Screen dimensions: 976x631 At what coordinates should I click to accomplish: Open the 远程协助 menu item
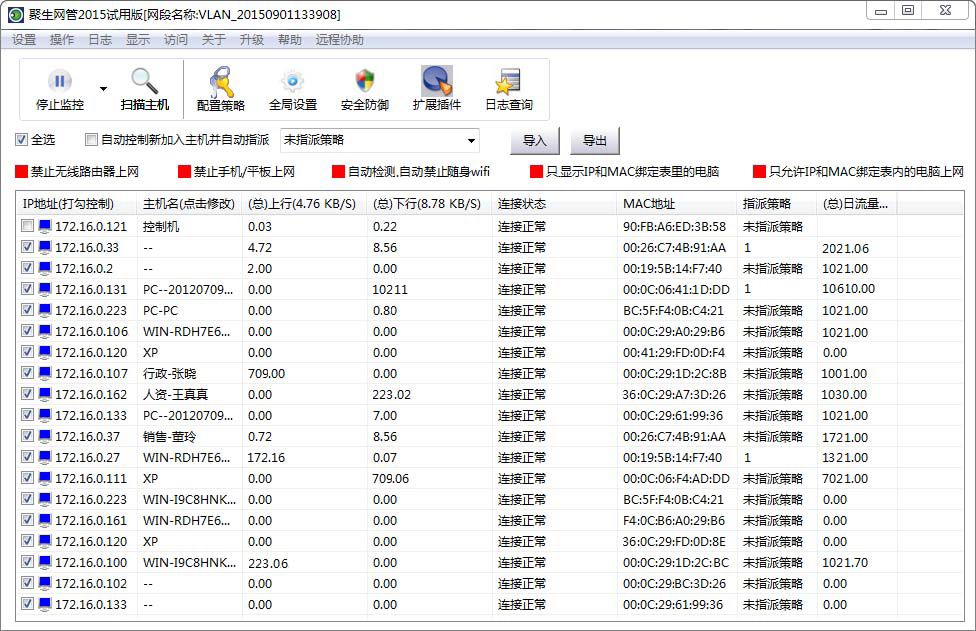click(340, 40)
